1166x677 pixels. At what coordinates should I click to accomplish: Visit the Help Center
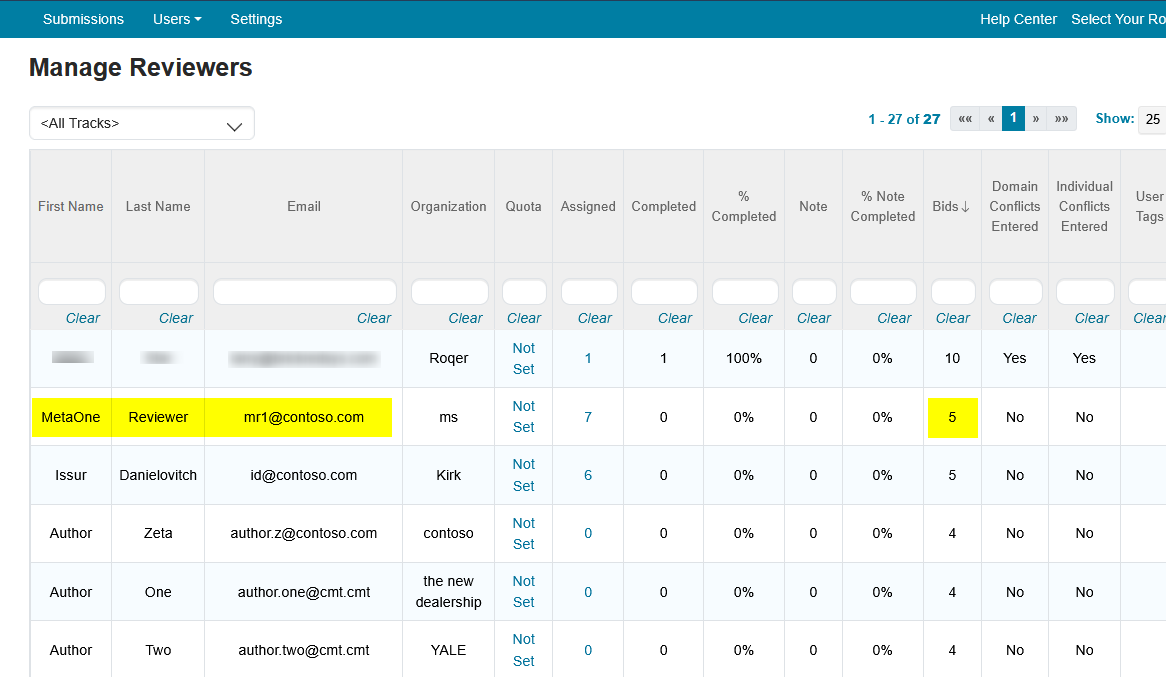click(x=1018, y=18)
